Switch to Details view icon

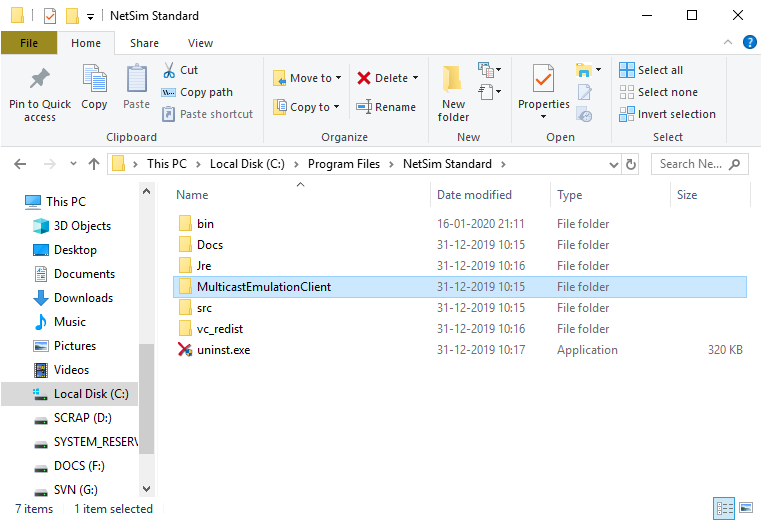click(724, 508)
